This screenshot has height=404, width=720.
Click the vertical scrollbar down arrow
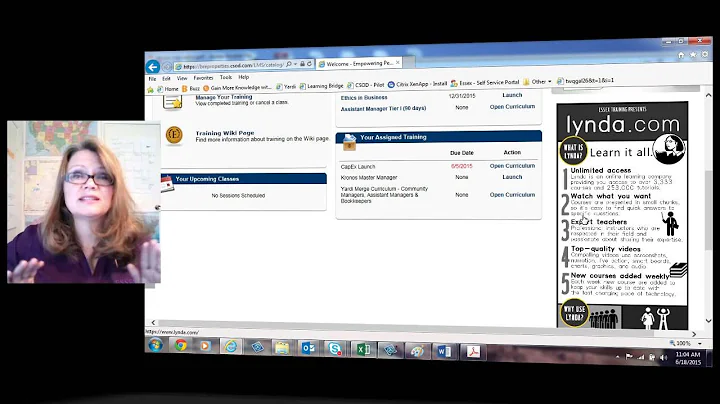[x=709, y=320]
